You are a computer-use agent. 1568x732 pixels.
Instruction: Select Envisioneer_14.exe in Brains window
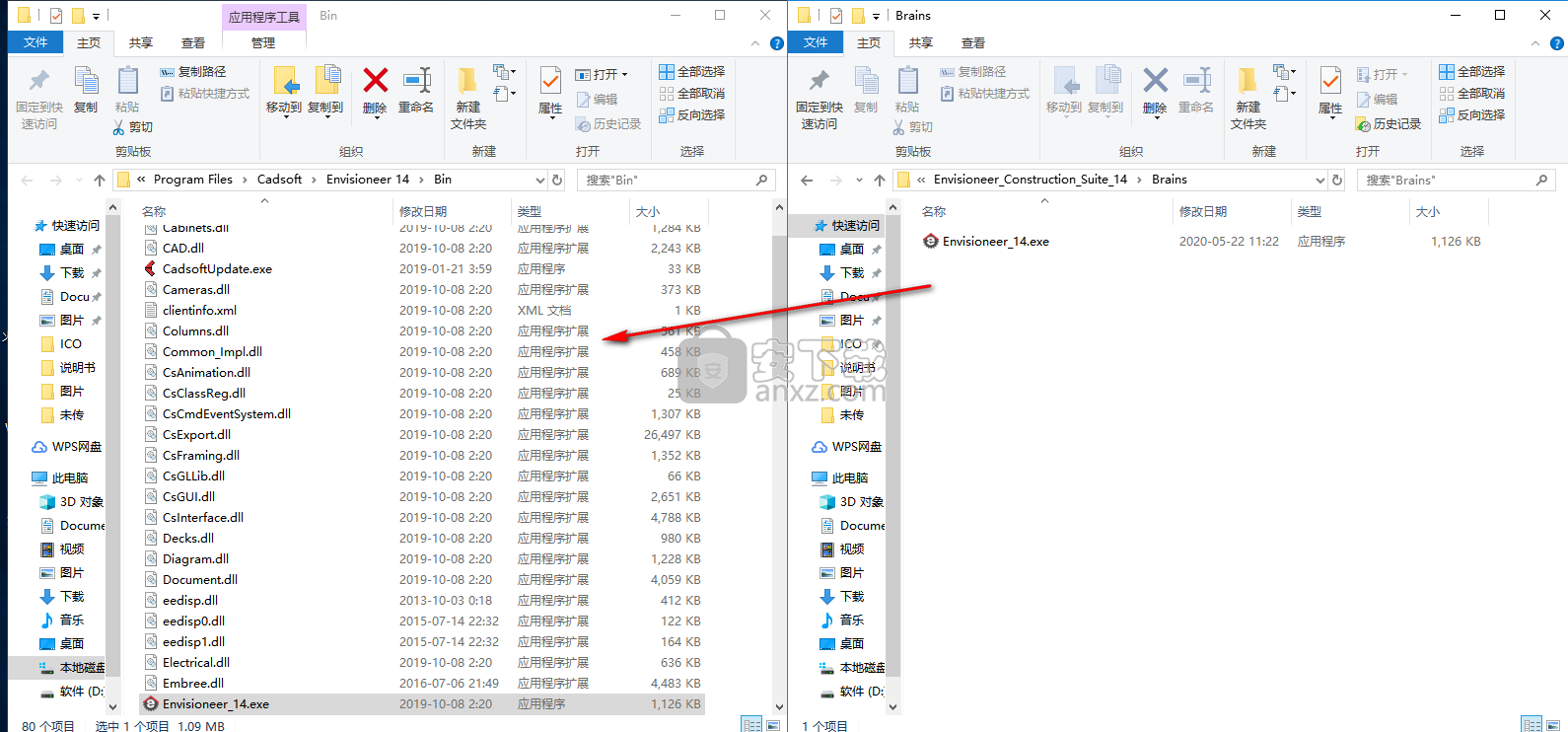(996, 241)
